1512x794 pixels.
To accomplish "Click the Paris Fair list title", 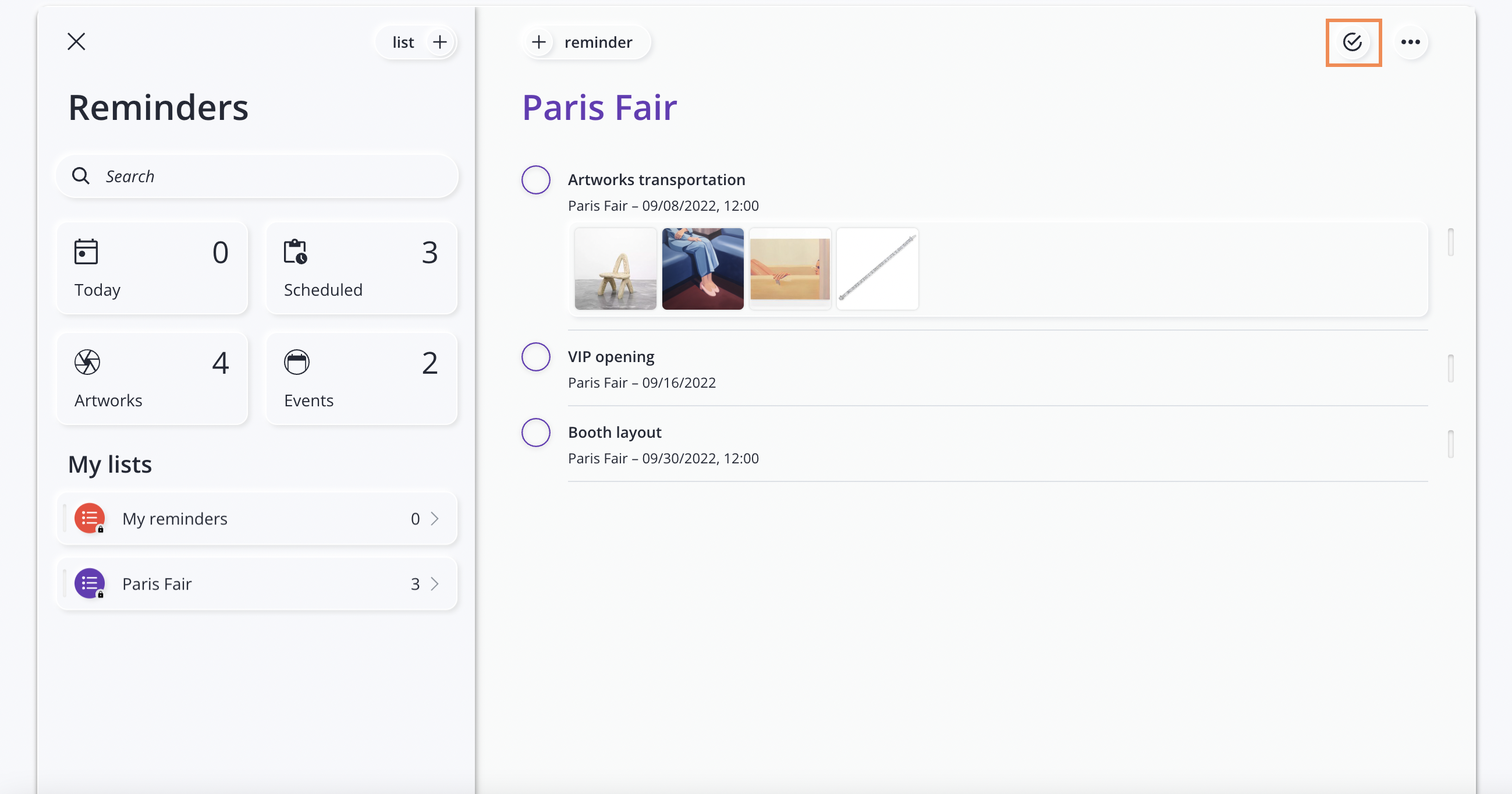I will tap(600, 108).
